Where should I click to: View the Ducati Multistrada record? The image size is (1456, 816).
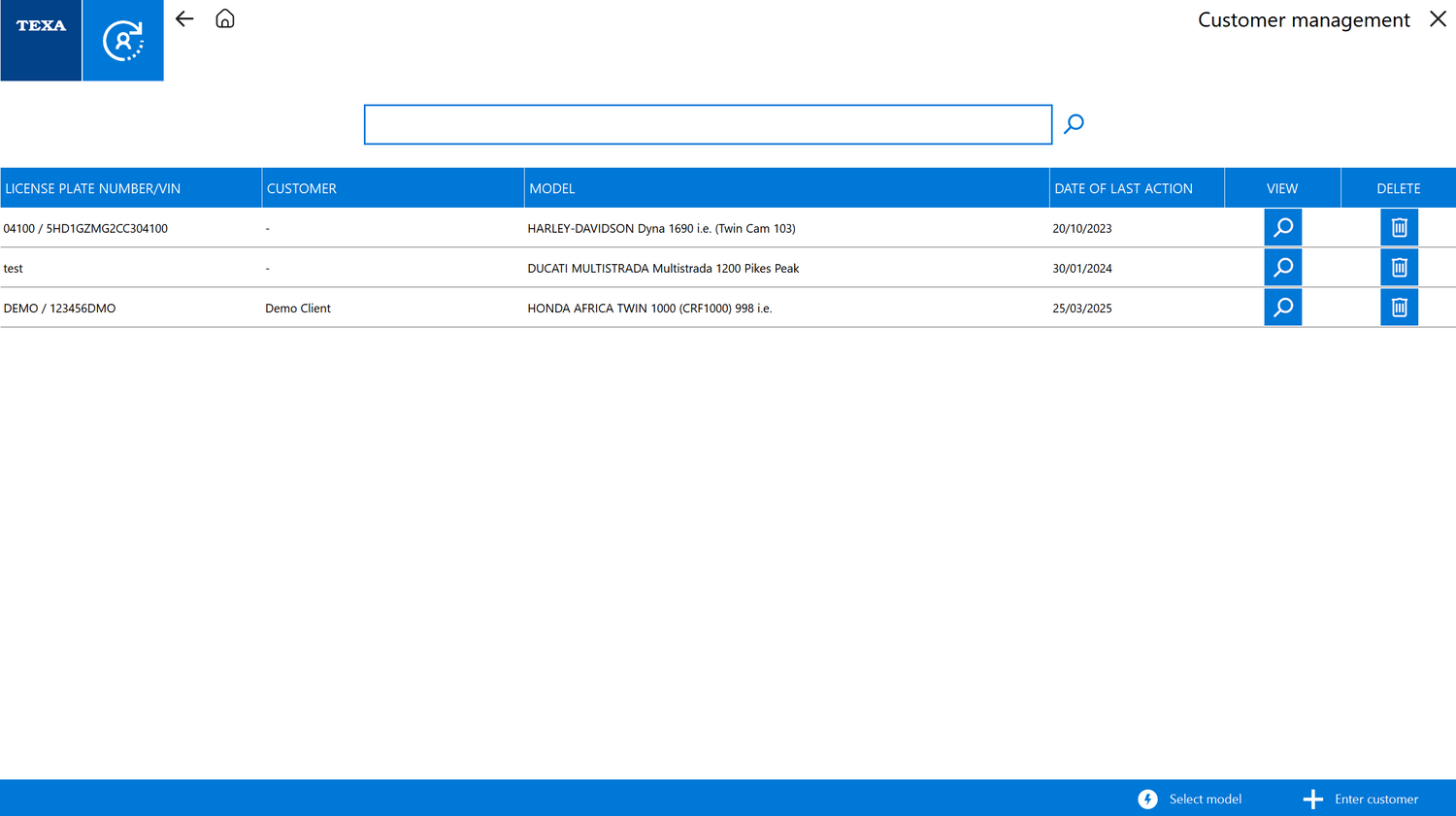[x=1282, y=267]
